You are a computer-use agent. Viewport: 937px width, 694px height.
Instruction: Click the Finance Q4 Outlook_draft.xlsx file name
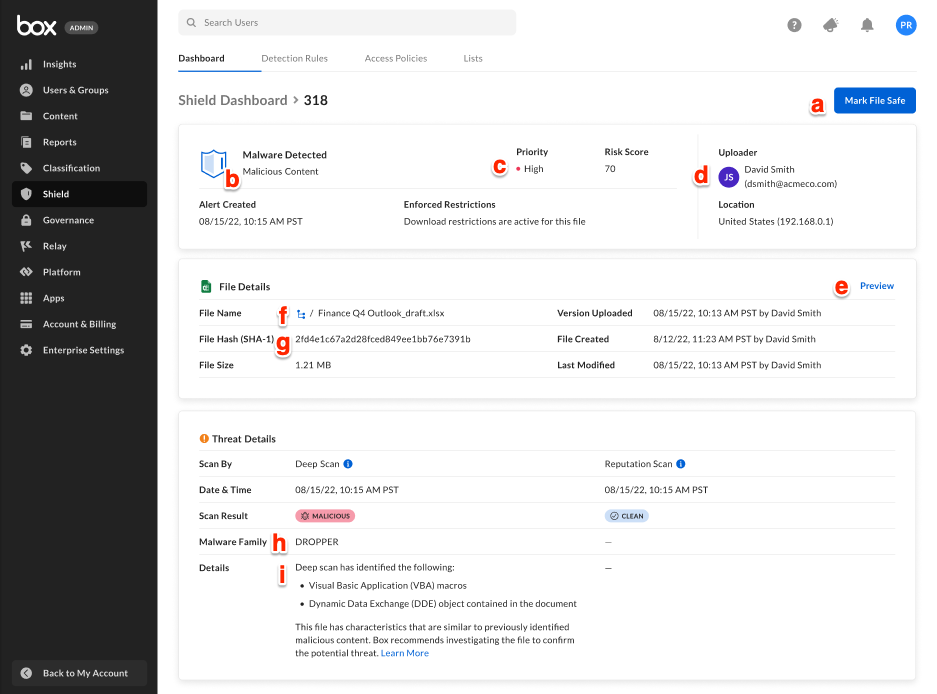point(381,313)
